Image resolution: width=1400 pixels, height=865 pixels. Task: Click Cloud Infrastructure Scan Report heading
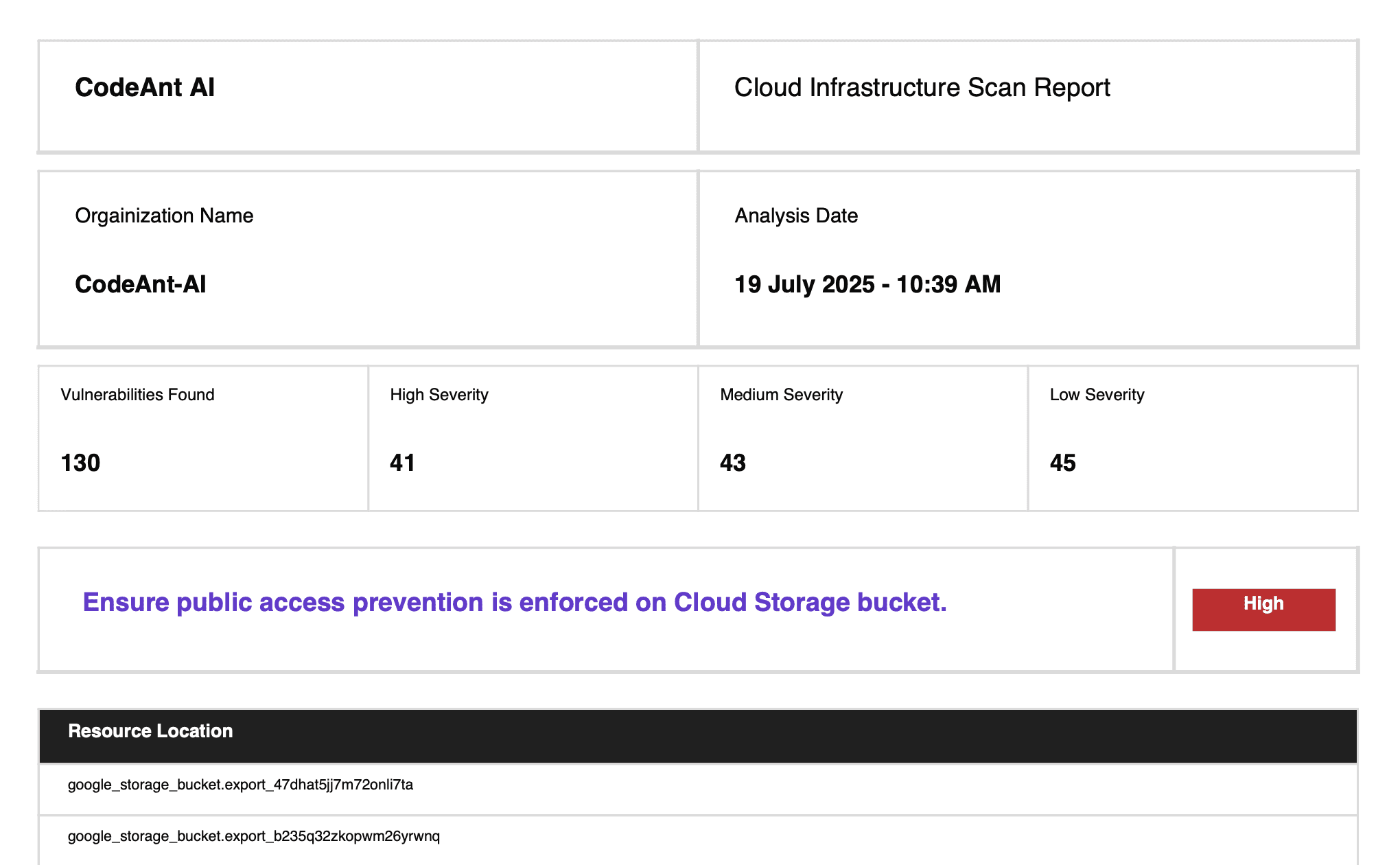click(922, 88)
